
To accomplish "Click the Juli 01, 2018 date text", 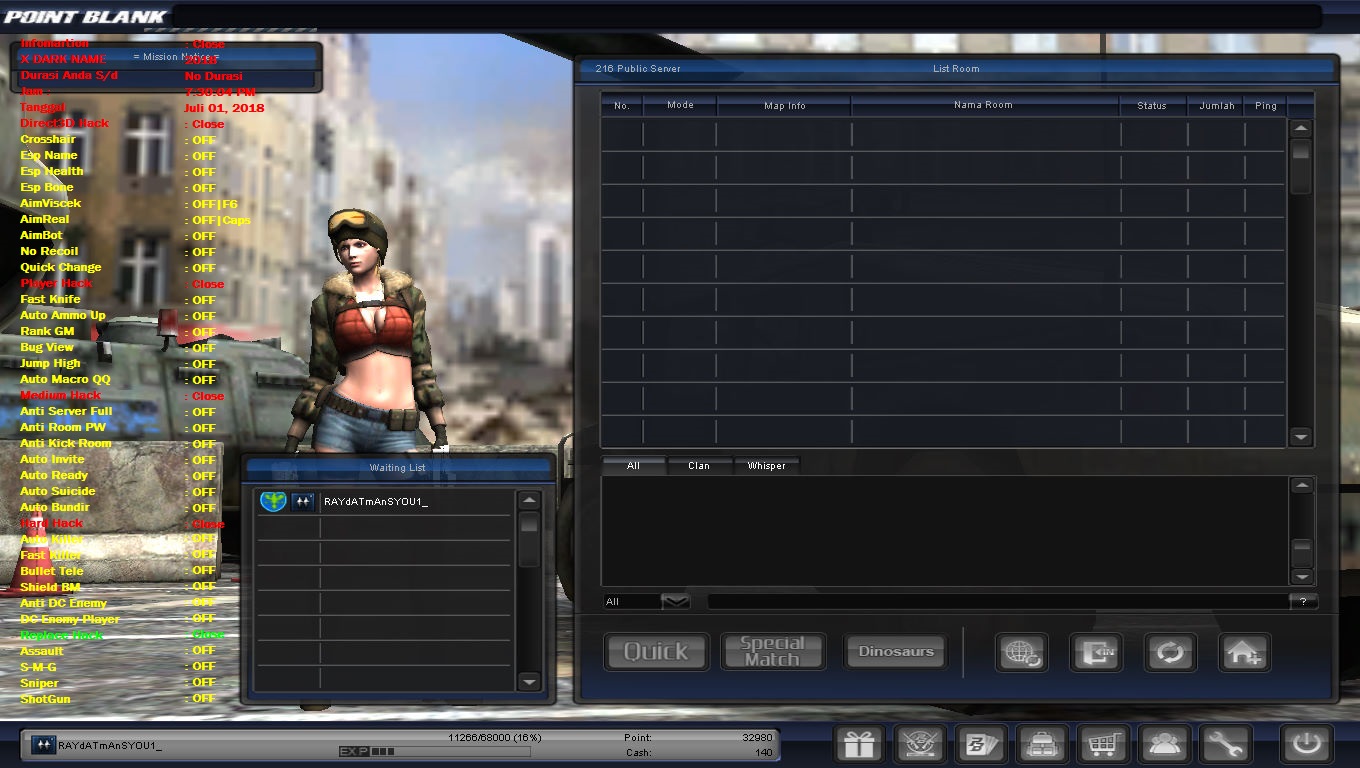I will (x=225, y=108).
